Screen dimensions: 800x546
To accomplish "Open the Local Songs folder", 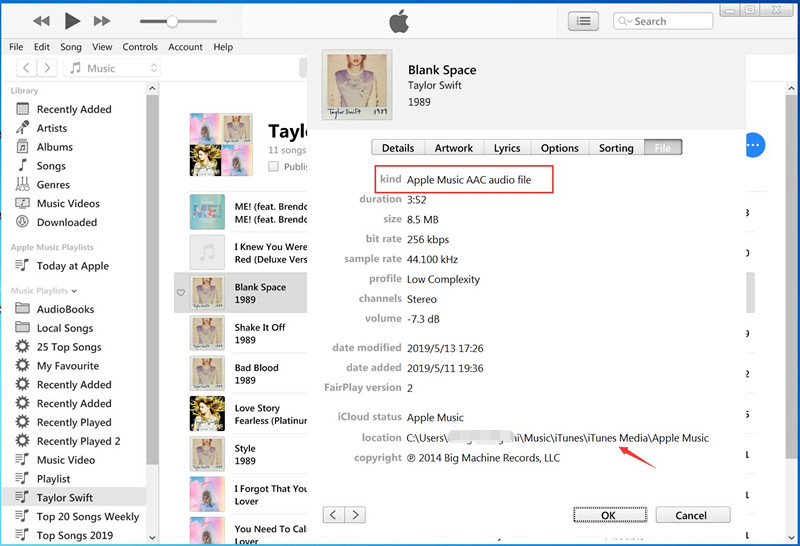I will click(65, 328).
